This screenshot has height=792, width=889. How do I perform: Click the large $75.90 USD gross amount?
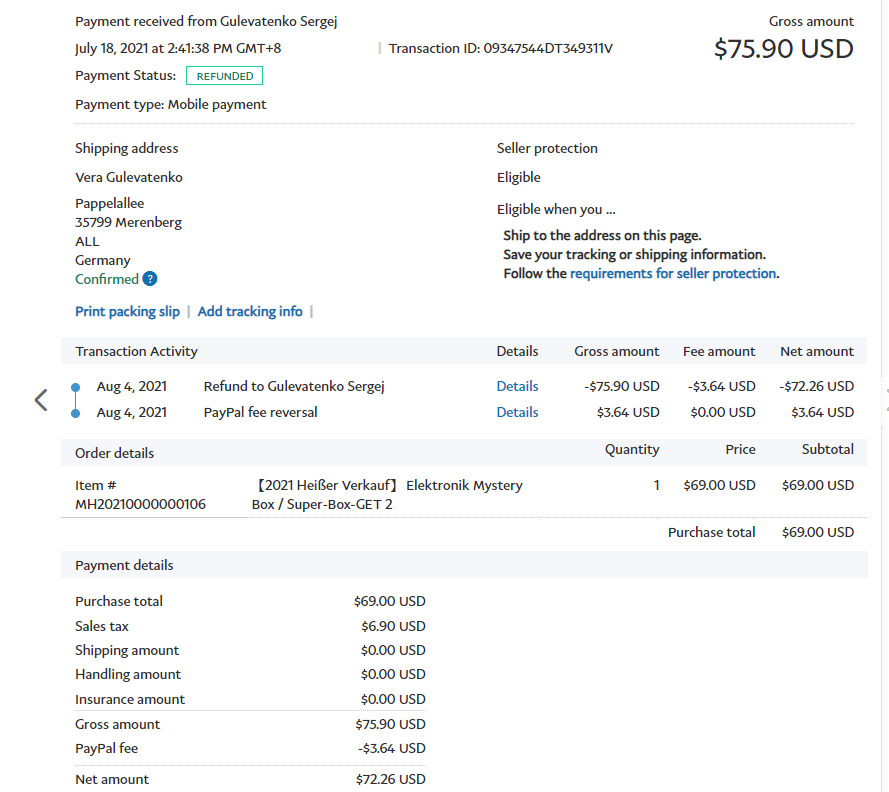[x=783, y=48]
